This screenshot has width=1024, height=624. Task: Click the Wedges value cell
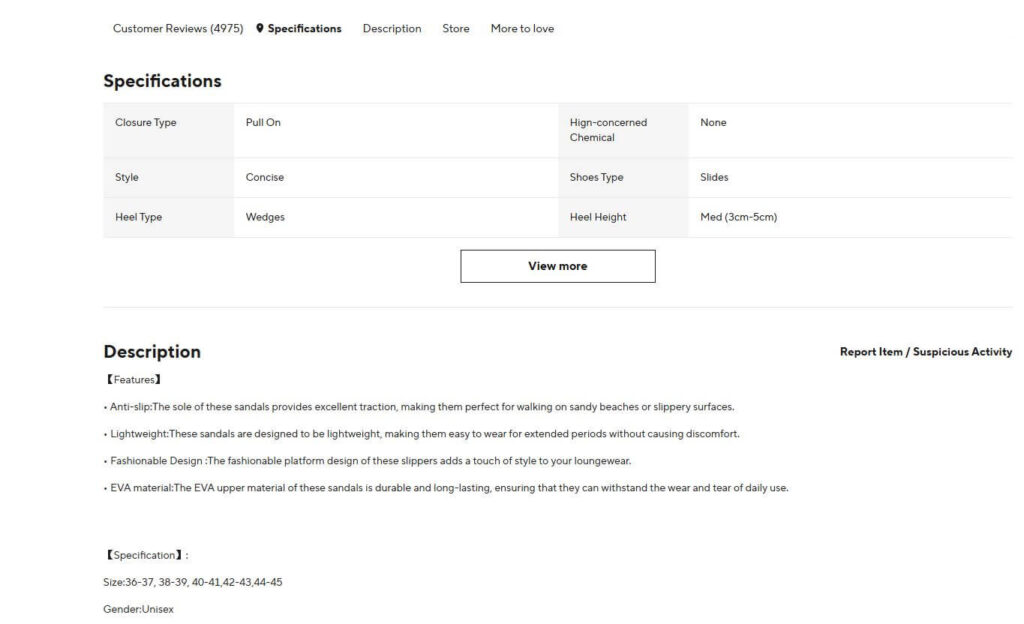tap(396, 217)
